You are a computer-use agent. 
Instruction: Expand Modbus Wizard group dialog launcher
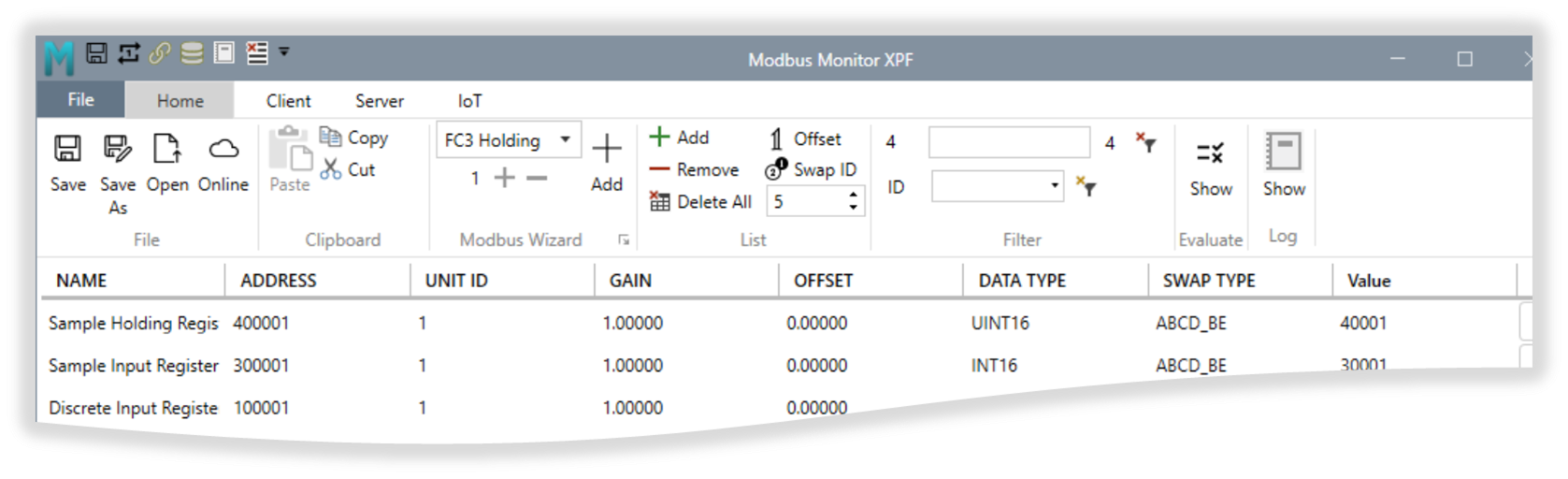click(624, 240)
